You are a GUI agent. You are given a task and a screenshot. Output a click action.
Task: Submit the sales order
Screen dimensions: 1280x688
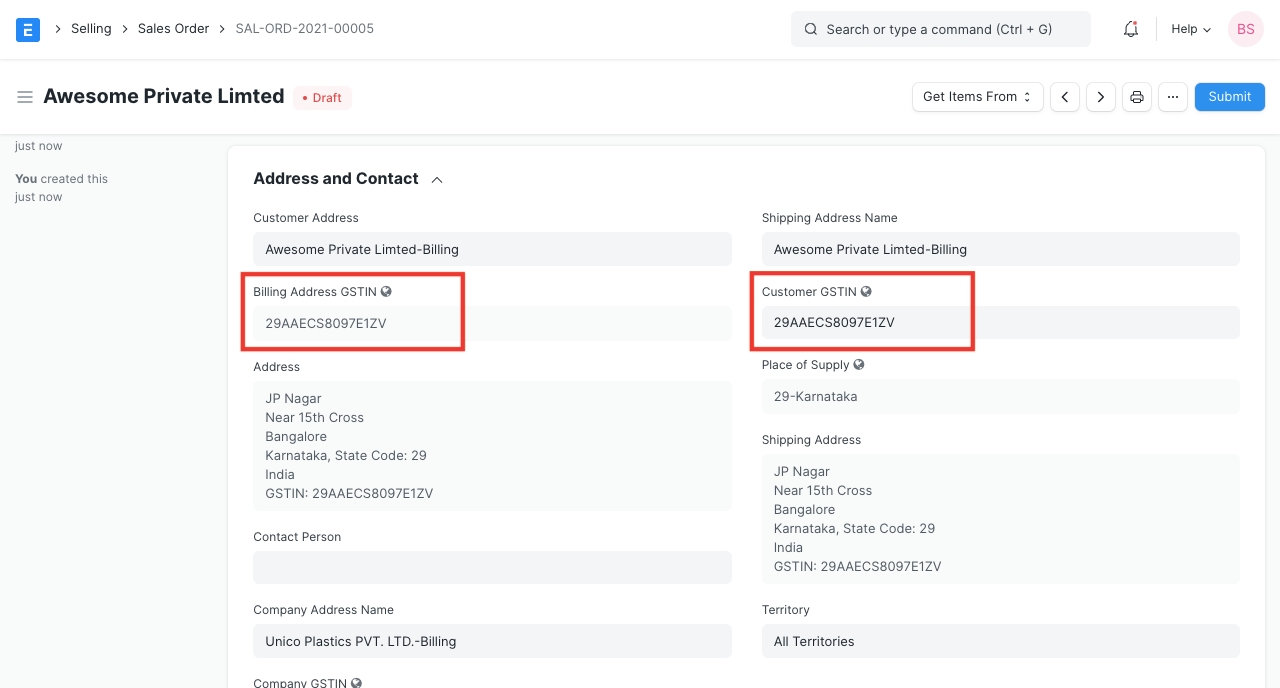(1229, 97)
